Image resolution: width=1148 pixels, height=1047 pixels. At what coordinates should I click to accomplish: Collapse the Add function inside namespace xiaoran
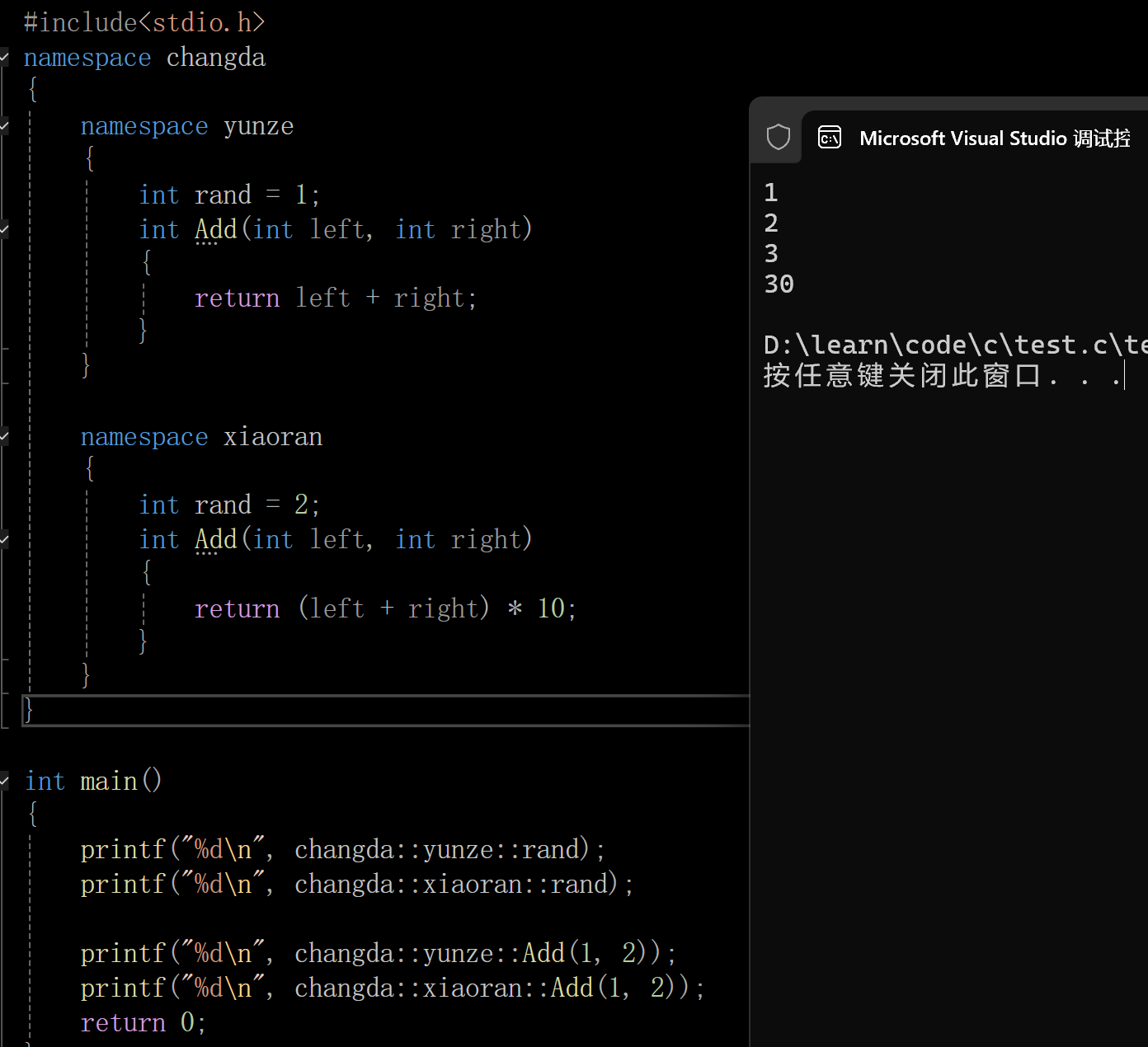pos(4,540)
